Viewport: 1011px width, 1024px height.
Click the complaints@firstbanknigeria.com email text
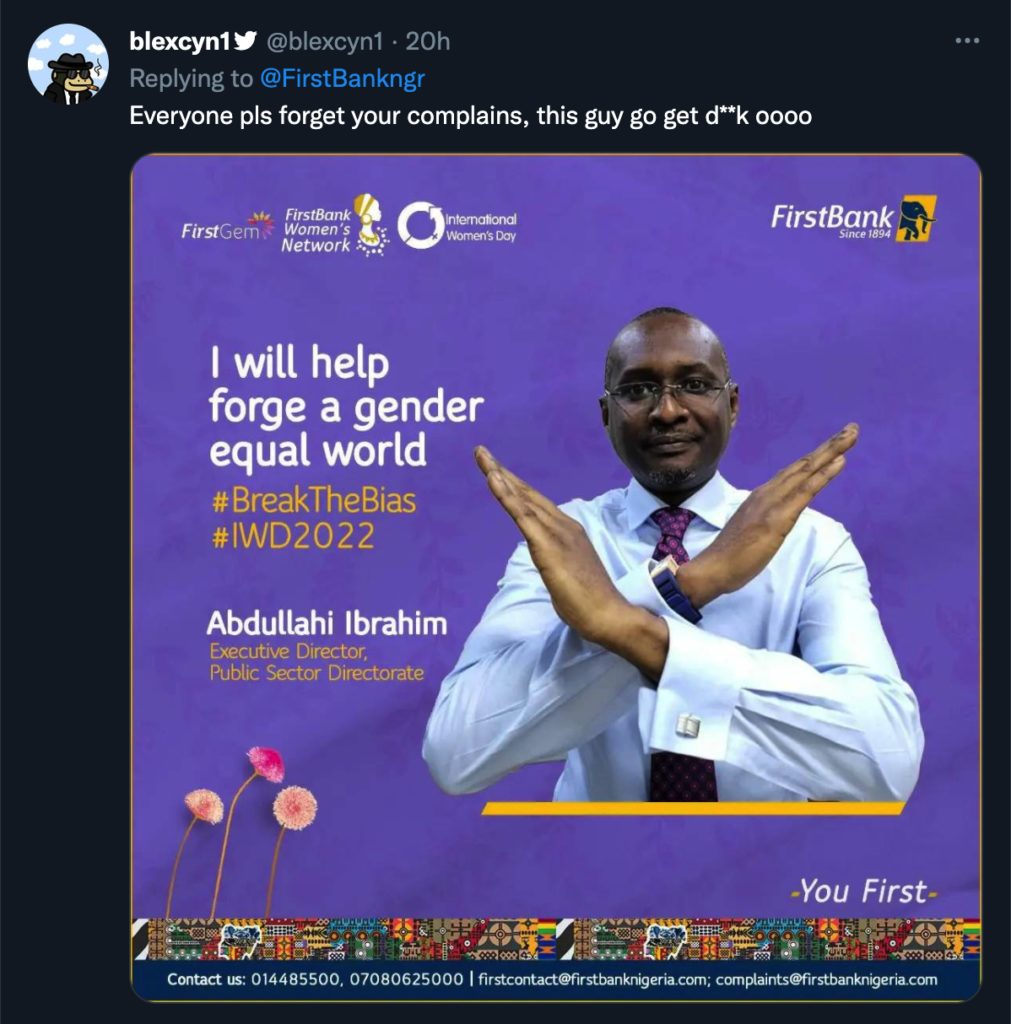[x=826, y=980]
